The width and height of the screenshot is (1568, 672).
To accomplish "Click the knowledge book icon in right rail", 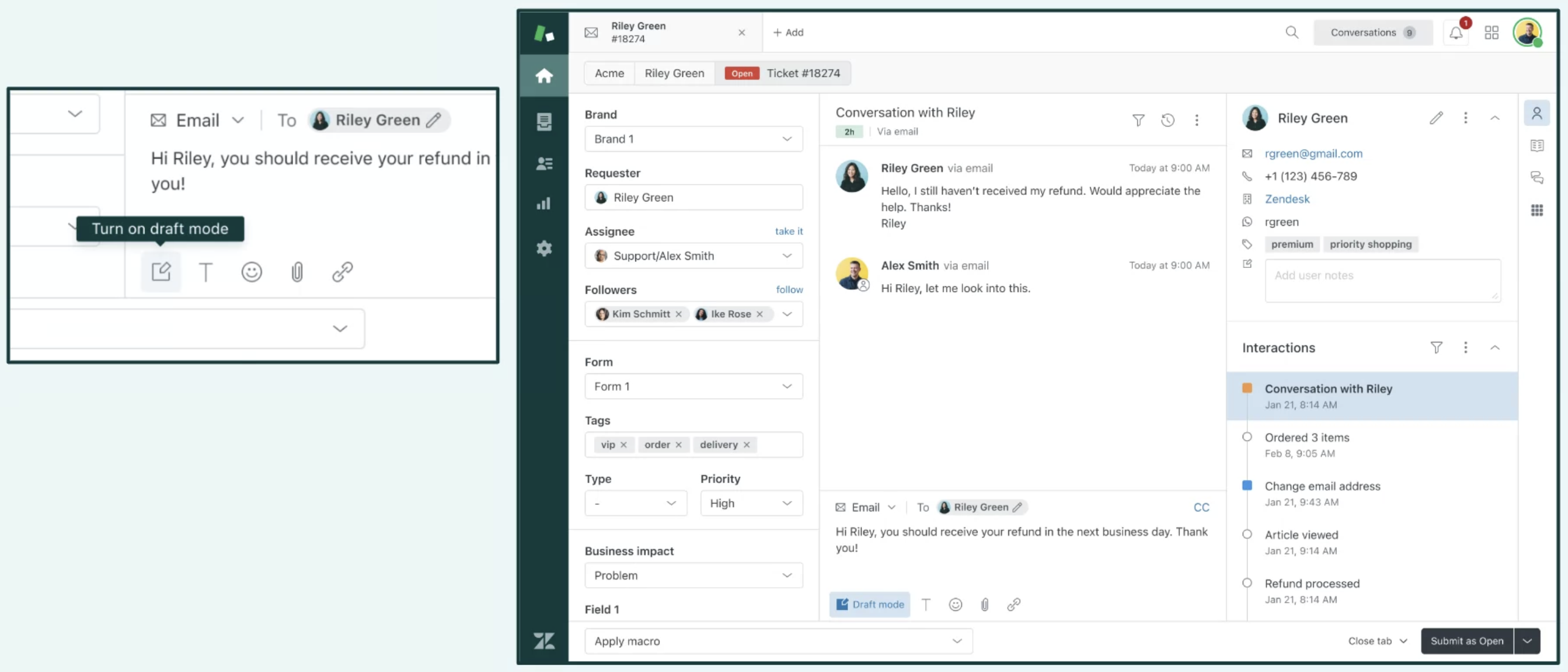I will click(1537, 145).
